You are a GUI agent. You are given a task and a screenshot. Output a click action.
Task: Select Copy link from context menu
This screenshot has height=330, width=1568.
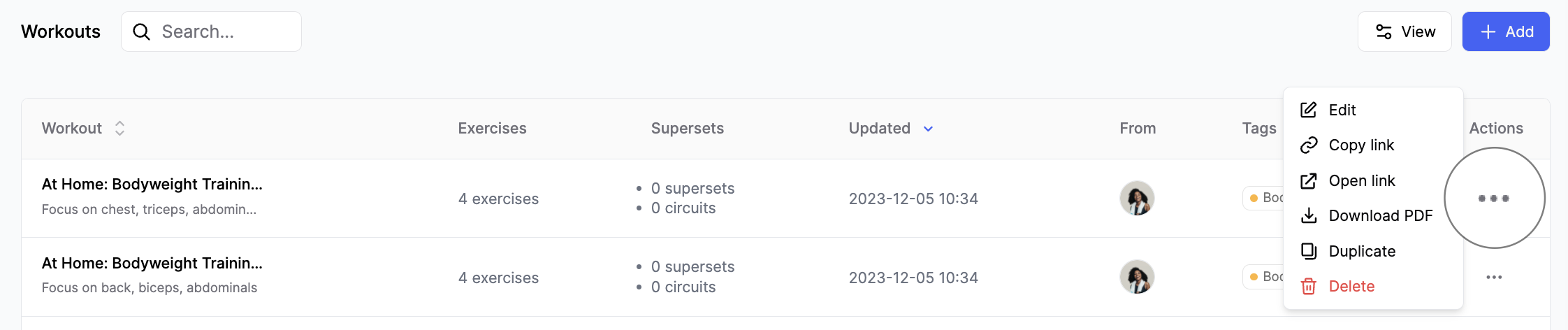point(1361,145)
